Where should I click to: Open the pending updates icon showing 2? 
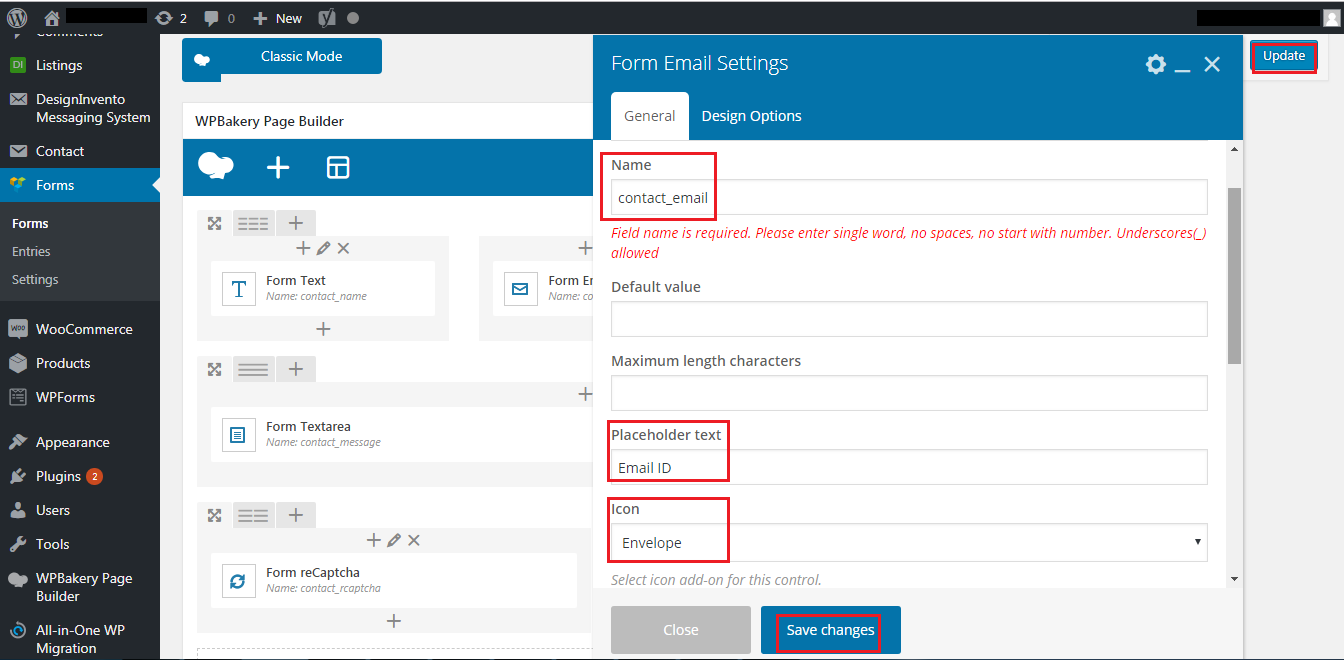pyautogui.click(x=171, y=18)
